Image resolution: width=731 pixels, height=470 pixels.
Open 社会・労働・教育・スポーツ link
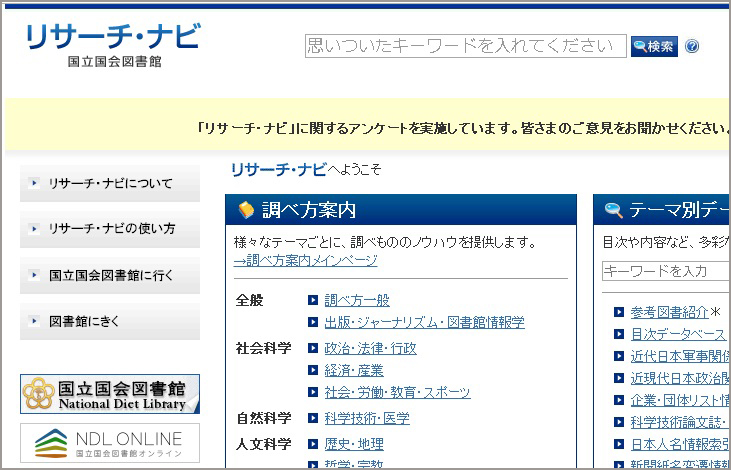398,392
